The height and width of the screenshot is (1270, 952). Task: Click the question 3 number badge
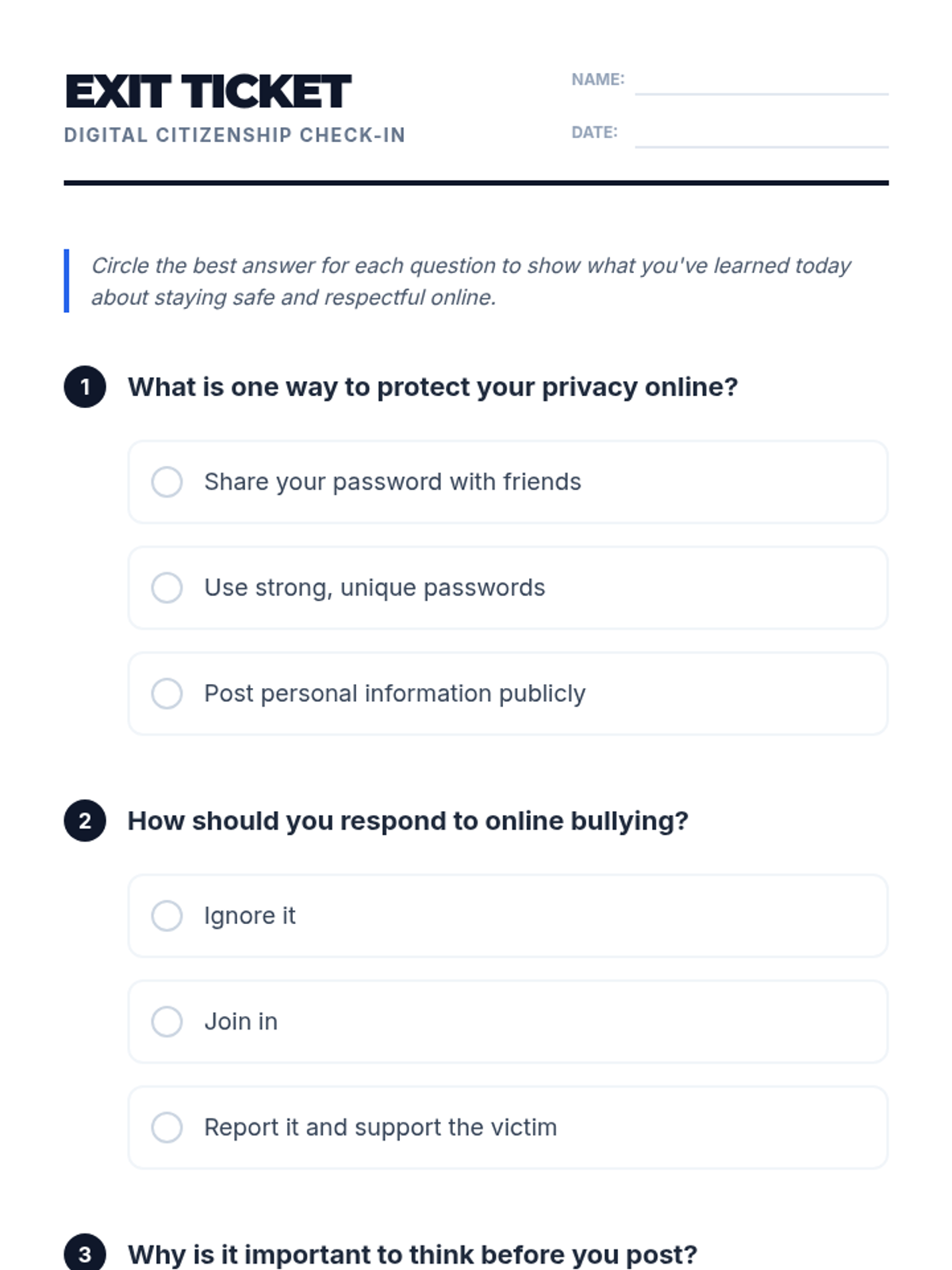85,1254
